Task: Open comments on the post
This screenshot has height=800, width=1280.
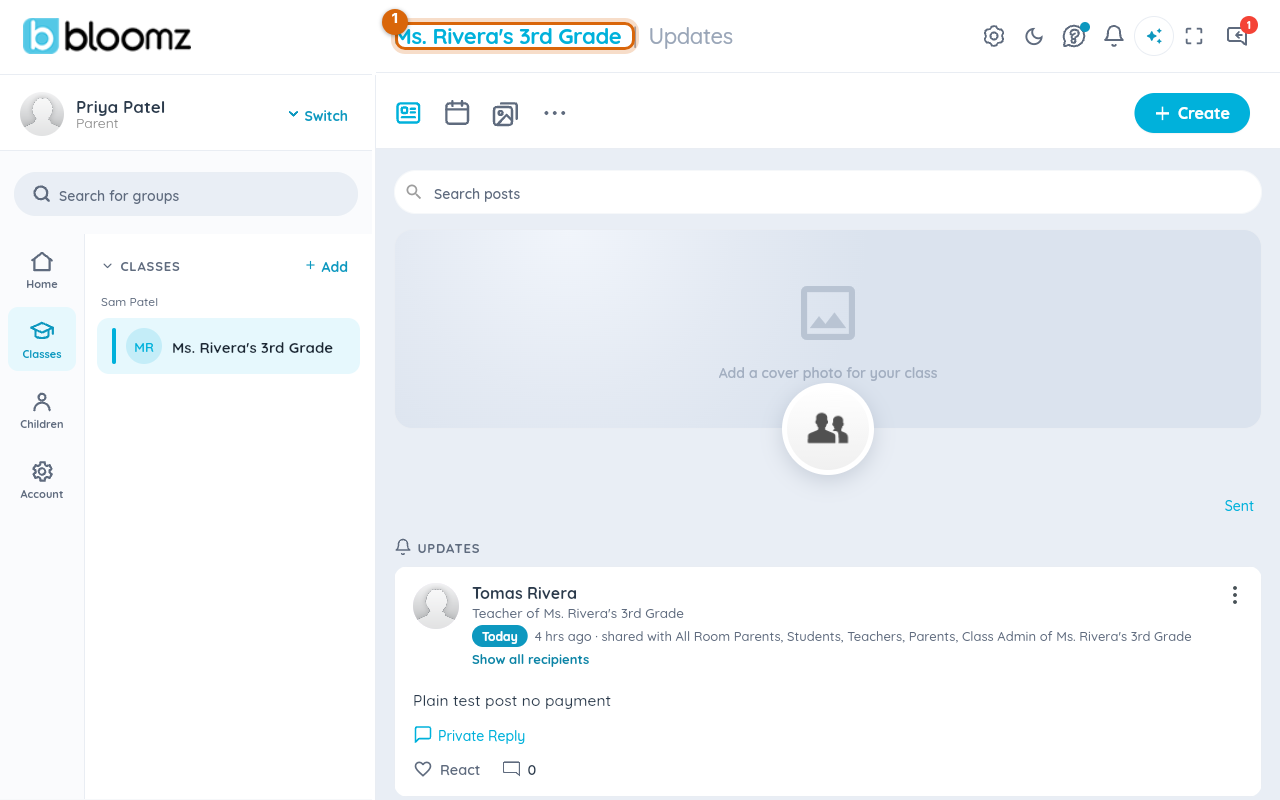Action: point(519,769)
